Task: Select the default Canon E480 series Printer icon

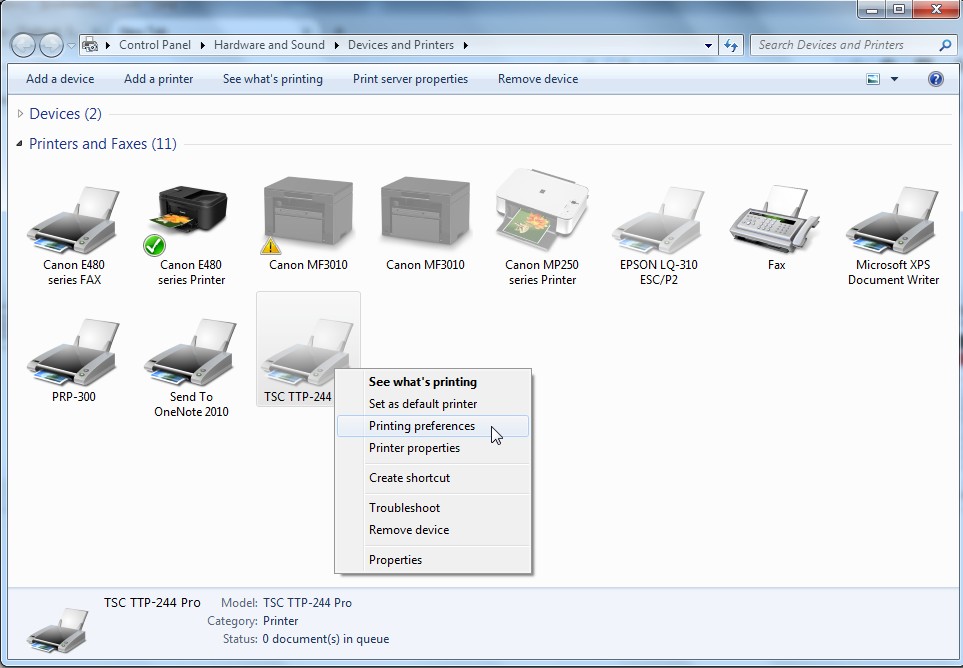Action: pos(192,220)
